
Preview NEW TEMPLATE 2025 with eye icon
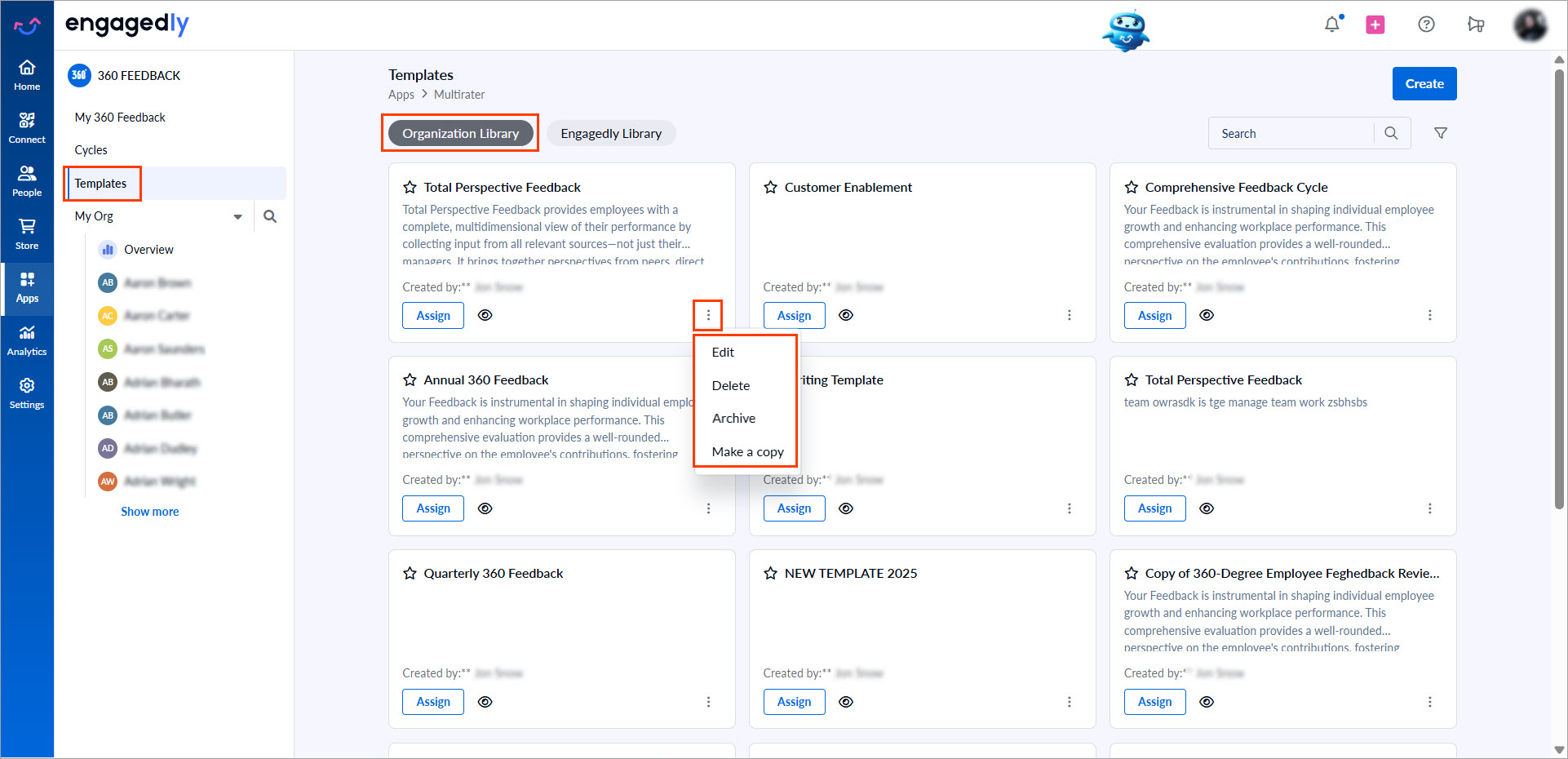point(846,702)
